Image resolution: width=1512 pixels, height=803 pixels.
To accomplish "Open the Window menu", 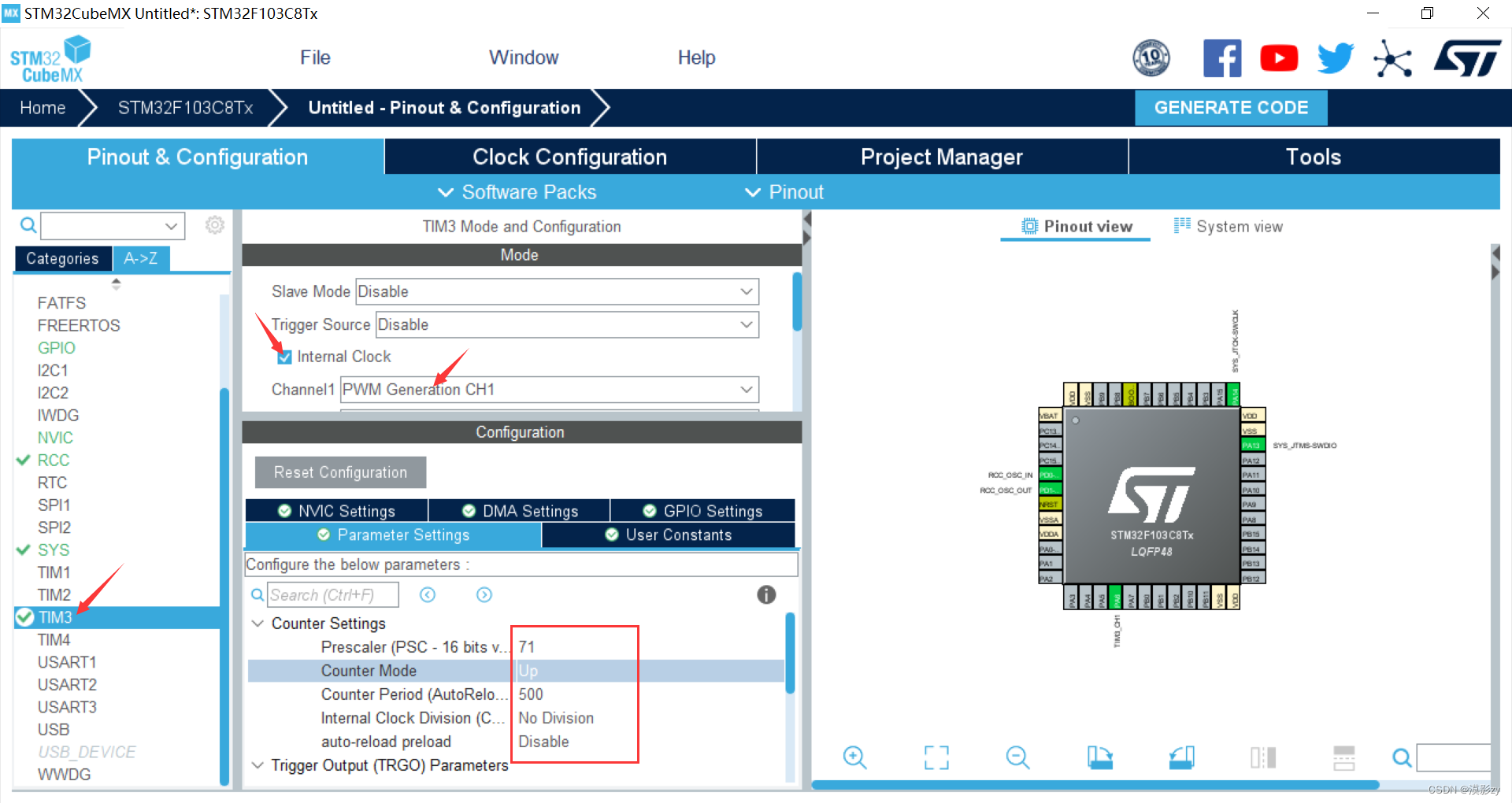I will 524,57.
